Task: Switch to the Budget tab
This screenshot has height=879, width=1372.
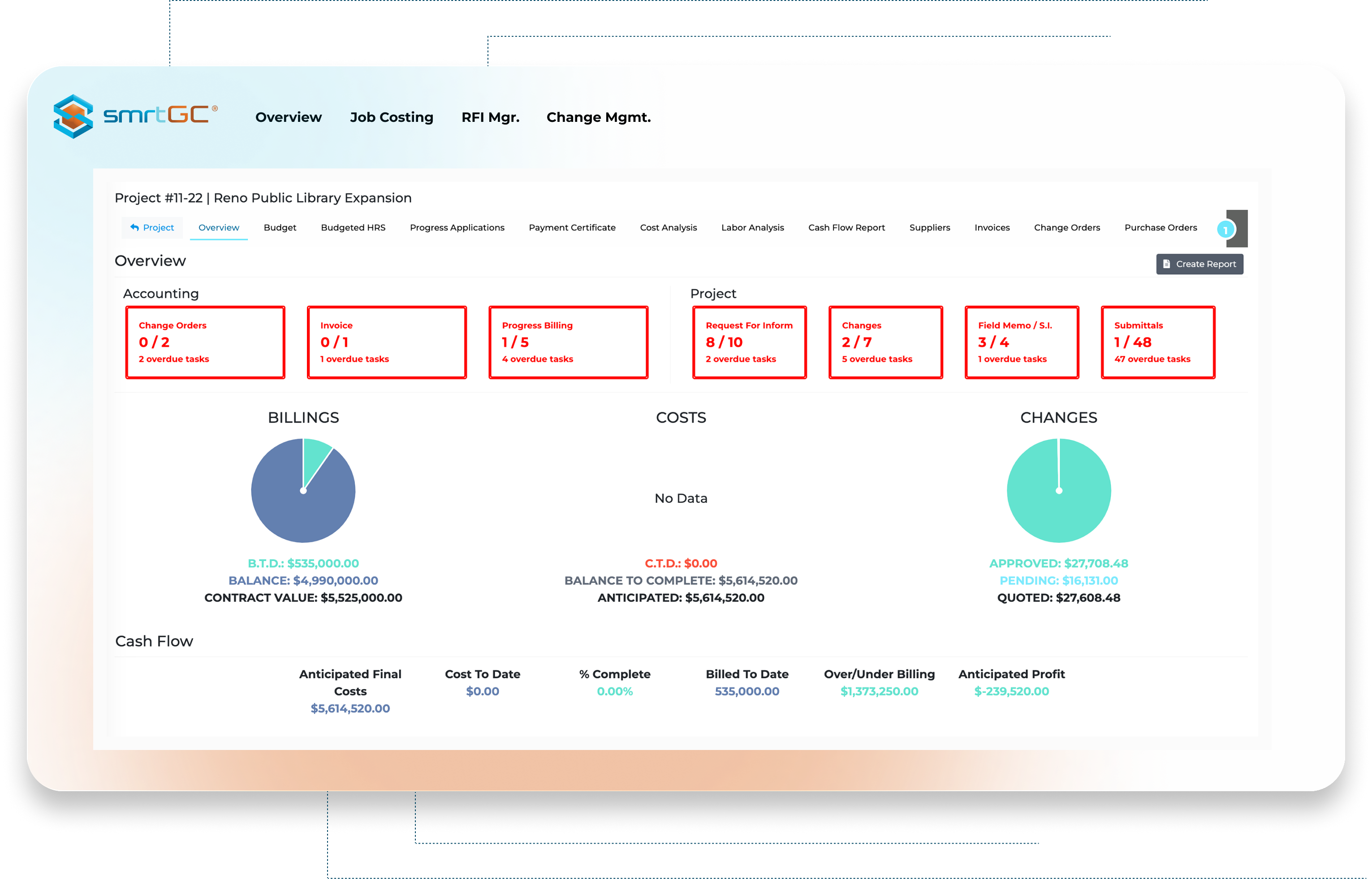Action: pyautogui.click(x=280, y=227)
